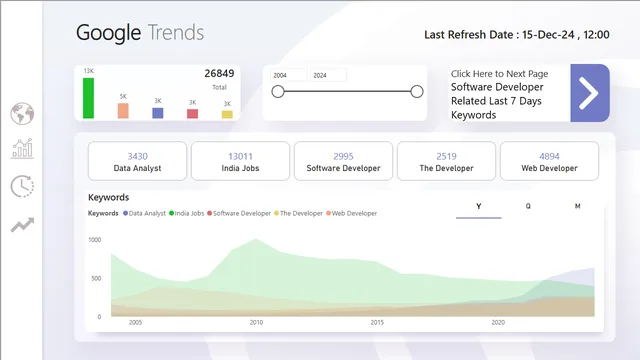Click the blue 3K bar

point(158,113)
